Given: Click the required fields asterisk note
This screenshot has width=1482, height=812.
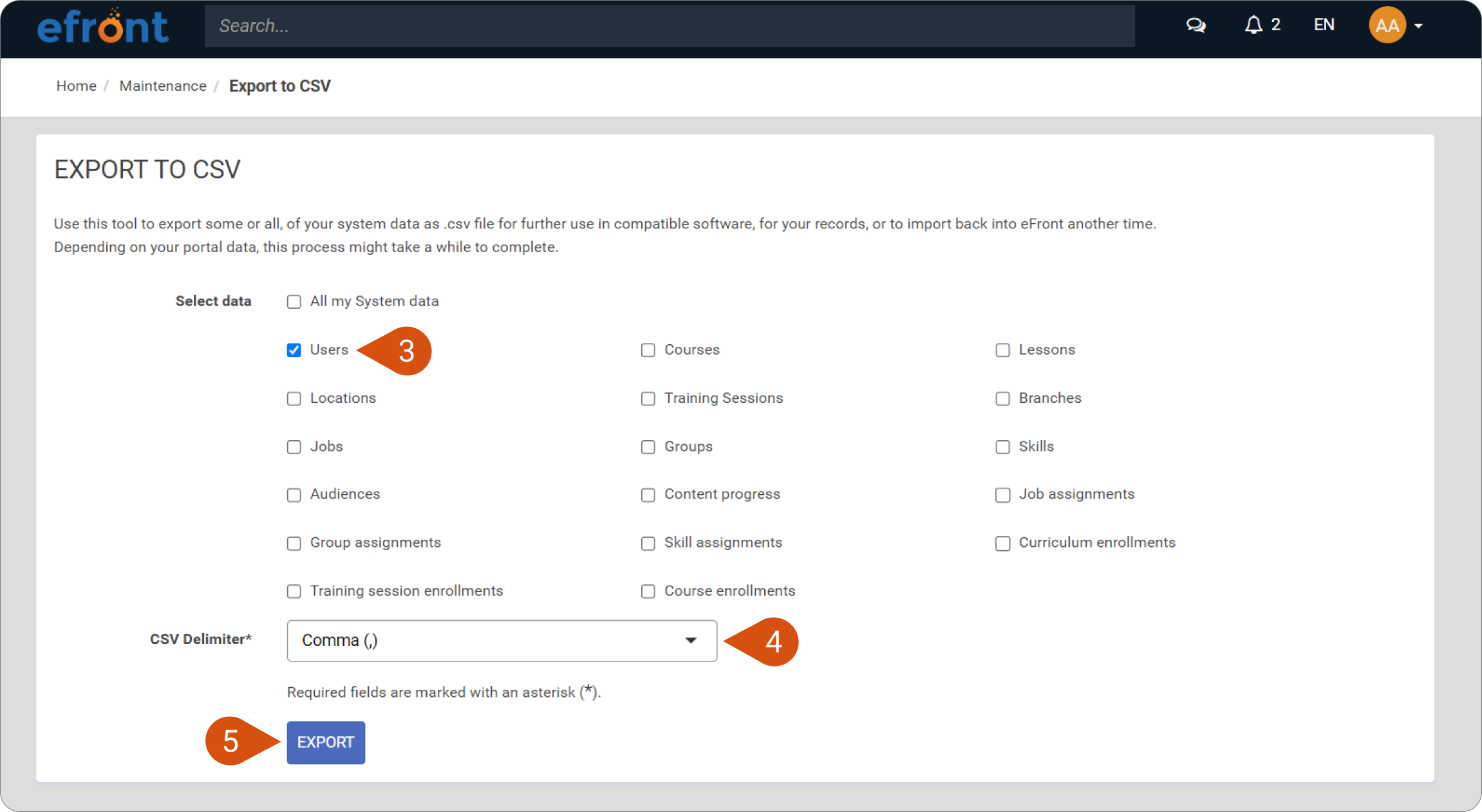Looking at the screenshot, I should 444,692.
